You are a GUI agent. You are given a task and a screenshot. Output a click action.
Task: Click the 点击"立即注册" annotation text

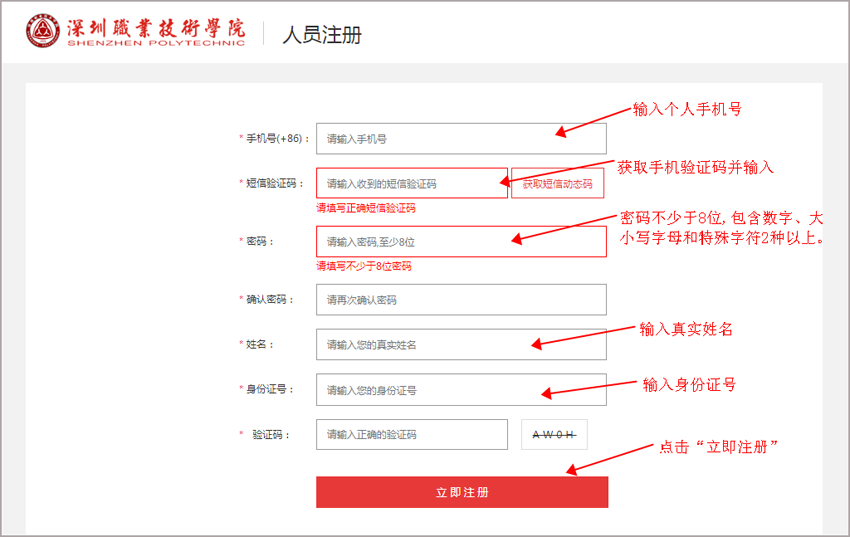pyautogui.click(x=719, y=447)
